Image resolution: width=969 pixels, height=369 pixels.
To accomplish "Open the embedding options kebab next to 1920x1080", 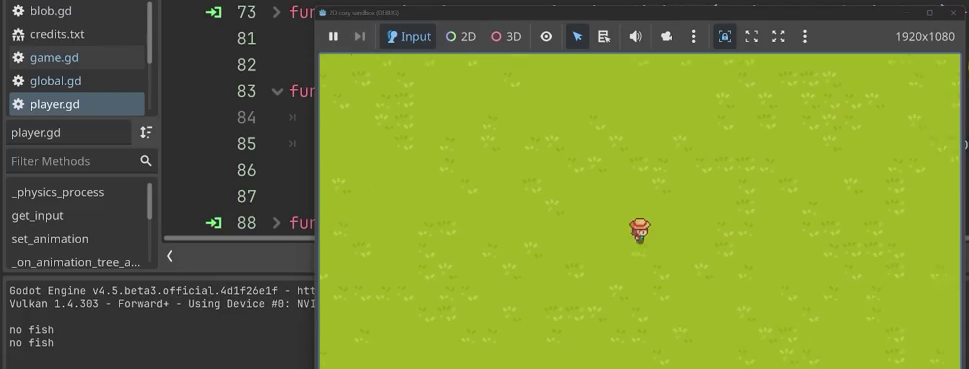I will [805, 36].
